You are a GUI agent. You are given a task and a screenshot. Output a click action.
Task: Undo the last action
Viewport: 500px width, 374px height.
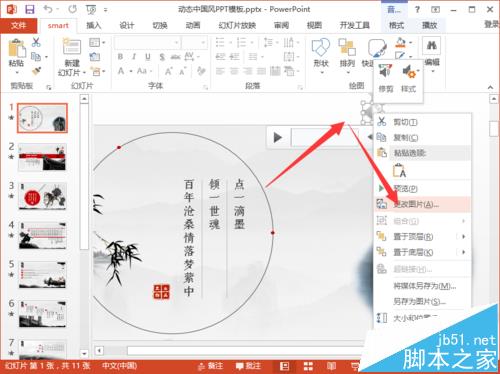tap(48, 9)
